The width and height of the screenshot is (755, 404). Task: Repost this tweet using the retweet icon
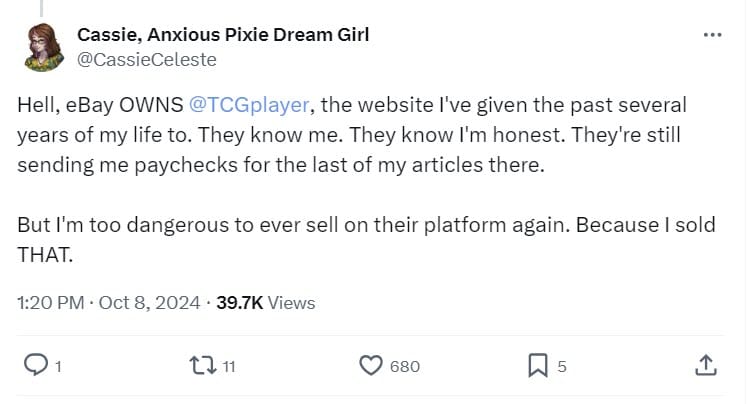pyautogui.click(x=201, y=366)
